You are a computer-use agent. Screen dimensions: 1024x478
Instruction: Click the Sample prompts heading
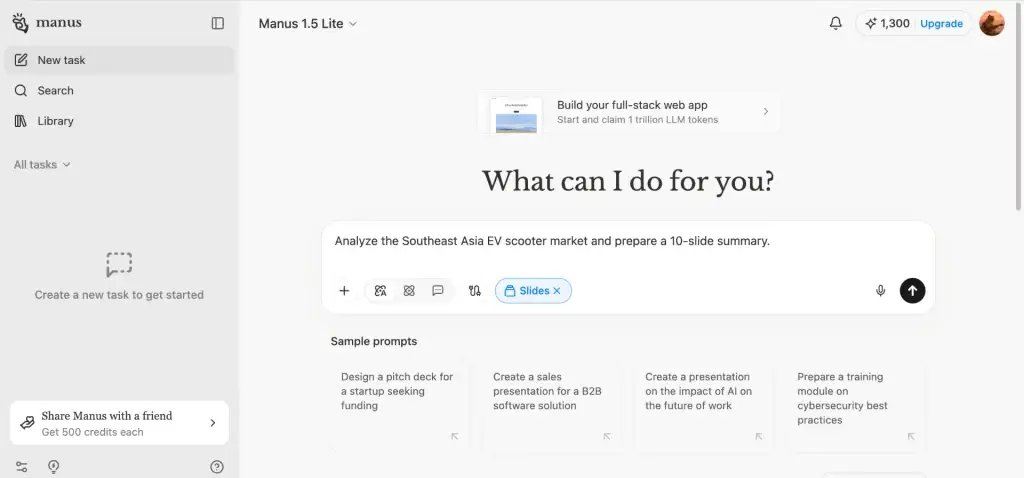(374, 342)
